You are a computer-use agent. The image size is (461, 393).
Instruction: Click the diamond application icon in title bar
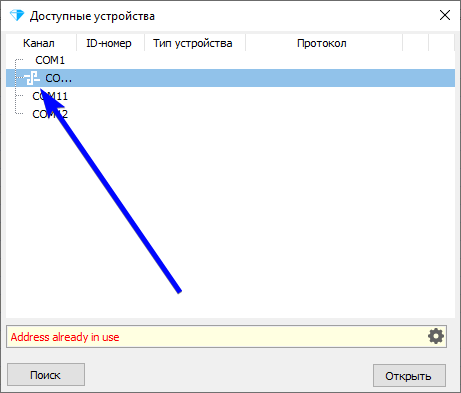point(17,15)
